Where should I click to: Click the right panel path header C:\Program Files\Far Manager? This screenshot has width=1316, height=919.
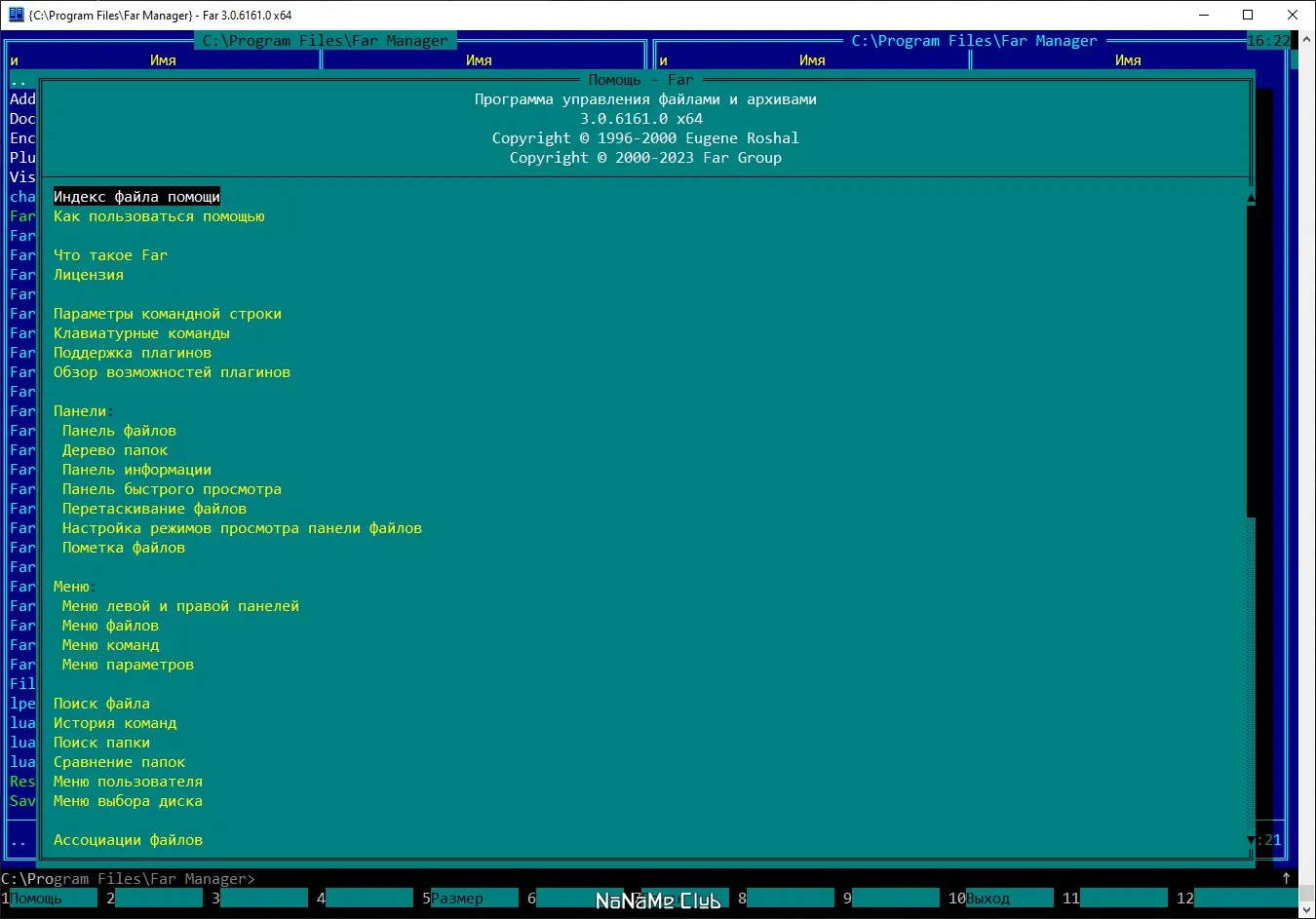973,40
